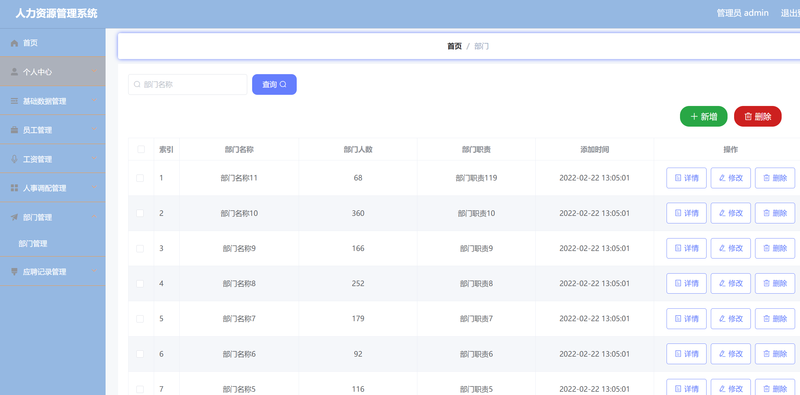Screen dimensions: 800x395
Task: Click the home icon beside 首页 in sidebar
Action: coord(14,43)
